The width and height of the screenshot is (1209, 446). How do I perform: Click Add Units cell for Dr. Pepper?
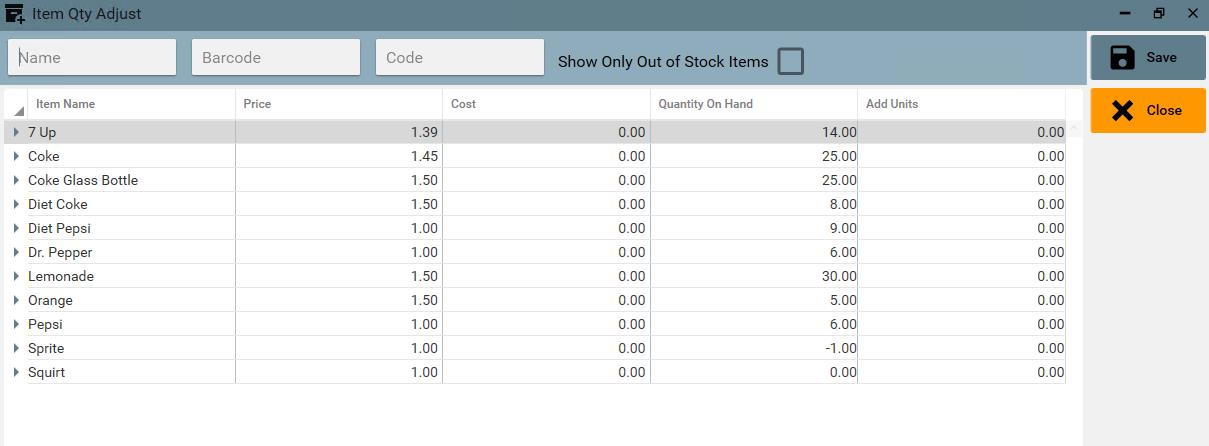click(962, 252)
